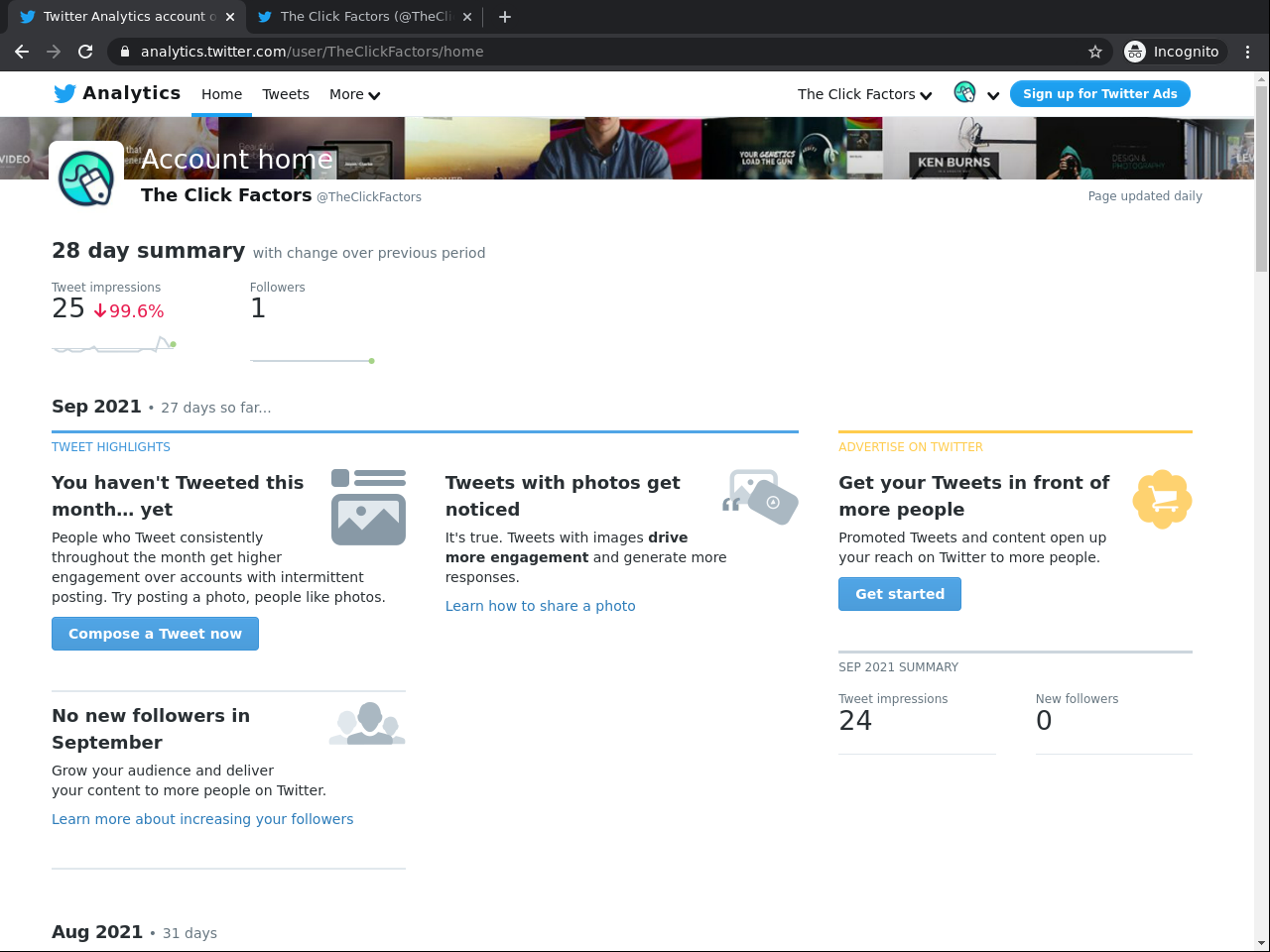Click the Page updated daily text
This screenshot has width=1270, height=952.
tap(1145, 196)
